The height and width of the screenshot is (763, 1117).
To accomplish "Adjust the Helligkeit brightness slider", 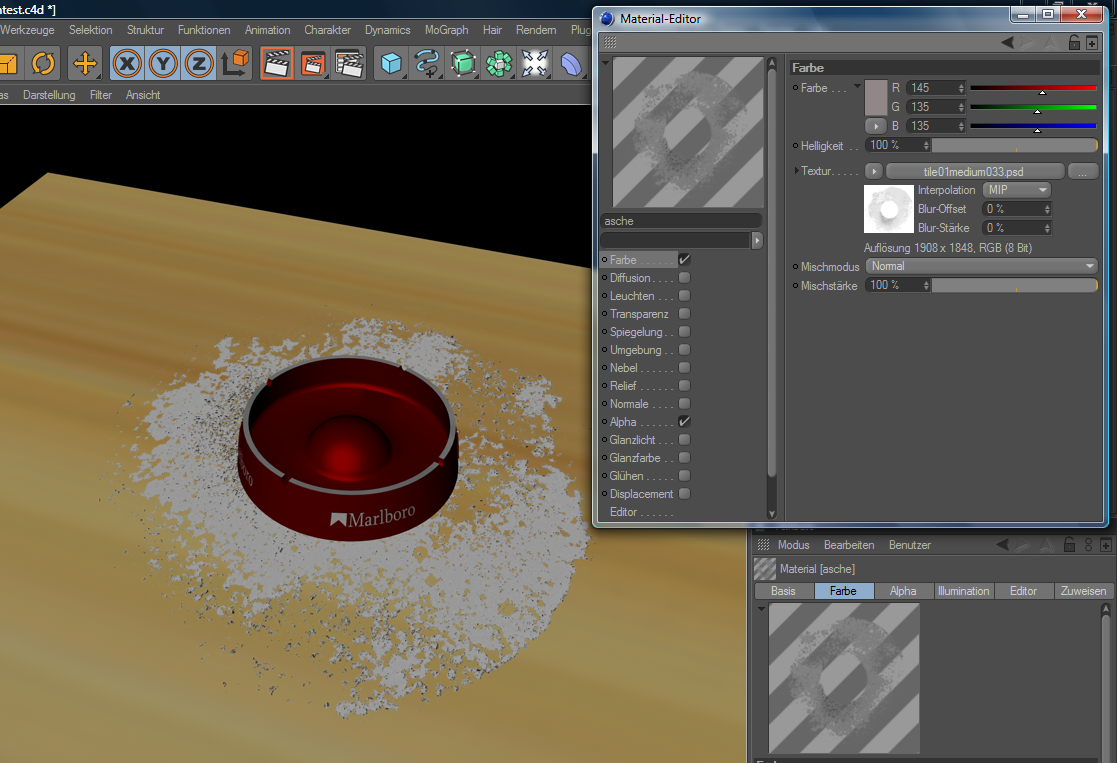I will [x=1015, y=145].
